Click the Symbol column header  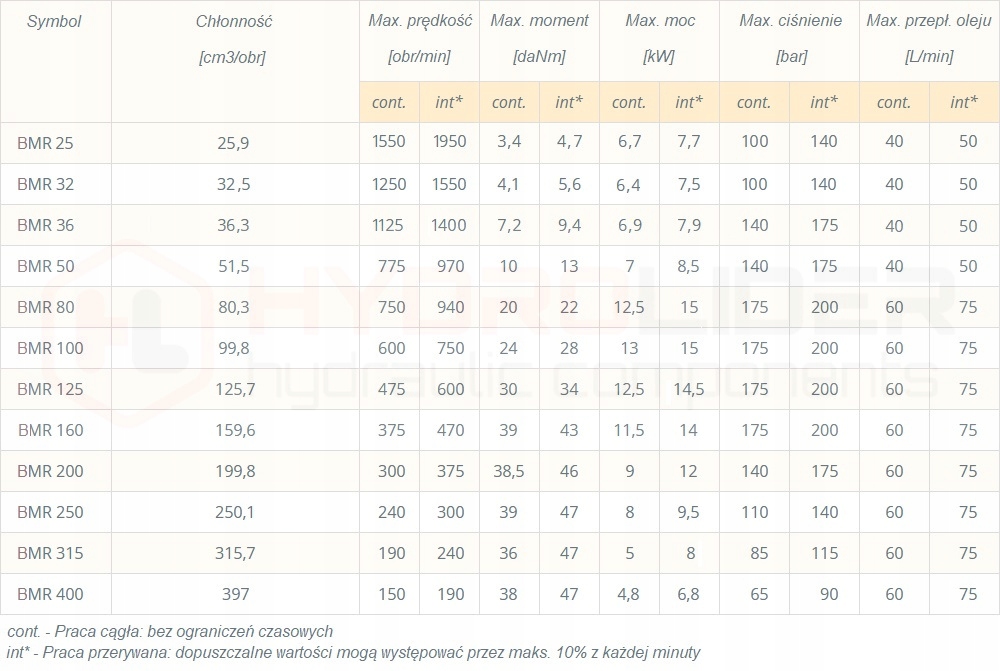pyautogui.click(x=54, y=21)
